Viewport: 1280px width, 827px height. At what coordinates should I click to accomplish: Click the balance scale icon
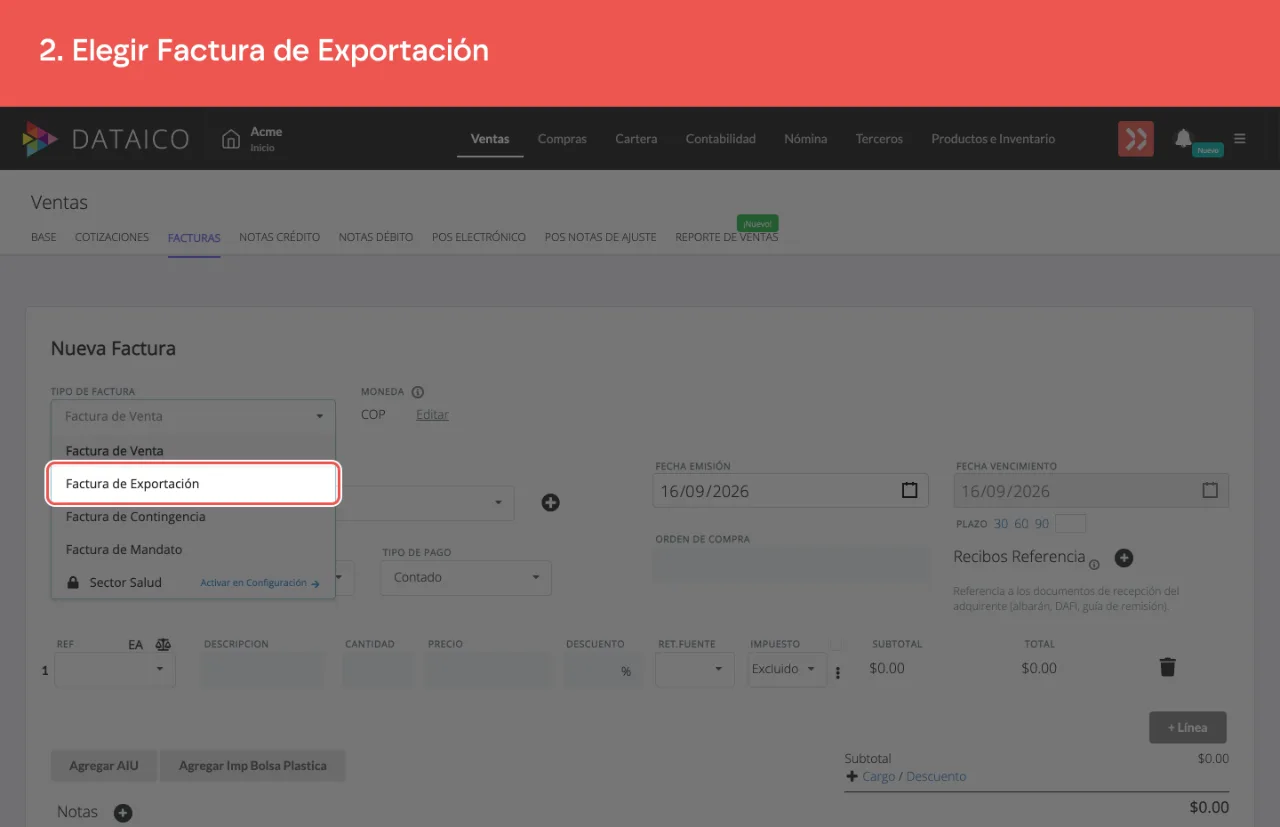click(164, 645)
